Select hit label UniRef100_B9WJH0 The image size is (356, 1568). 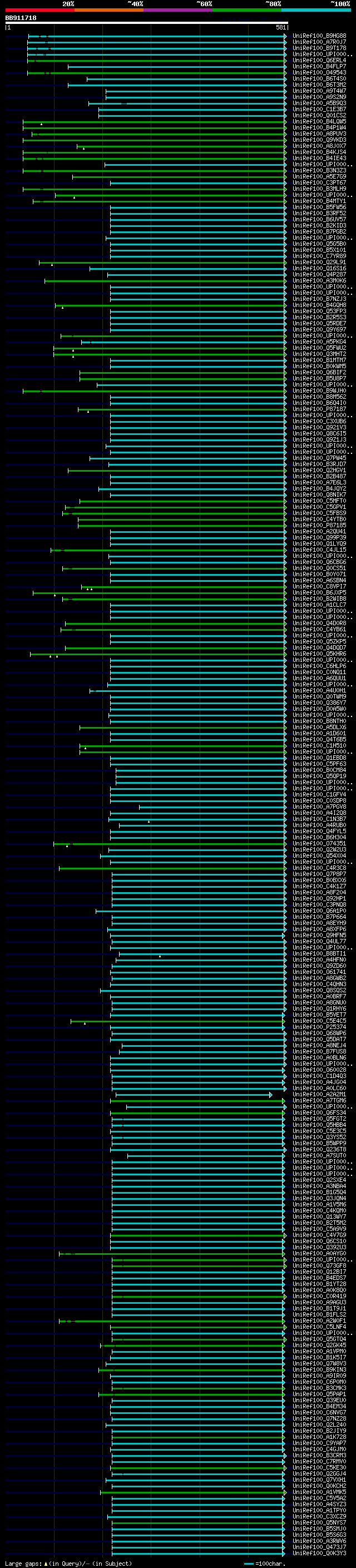coord(319,391)
